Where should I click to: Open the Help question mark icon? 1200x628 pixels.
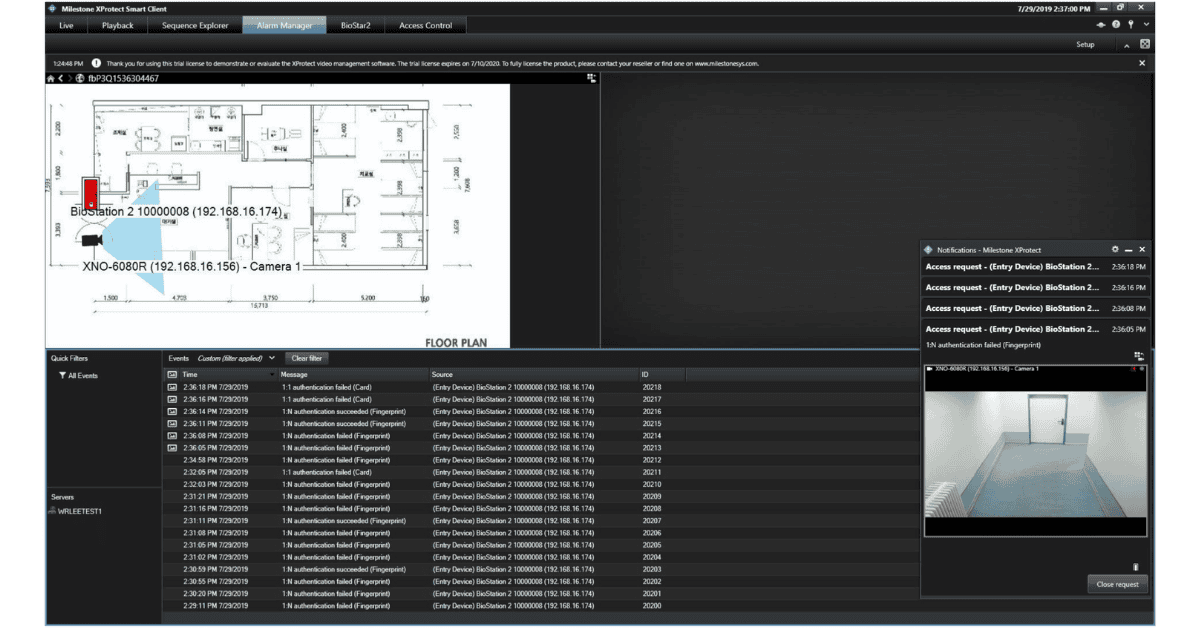tap(1115, 25)
